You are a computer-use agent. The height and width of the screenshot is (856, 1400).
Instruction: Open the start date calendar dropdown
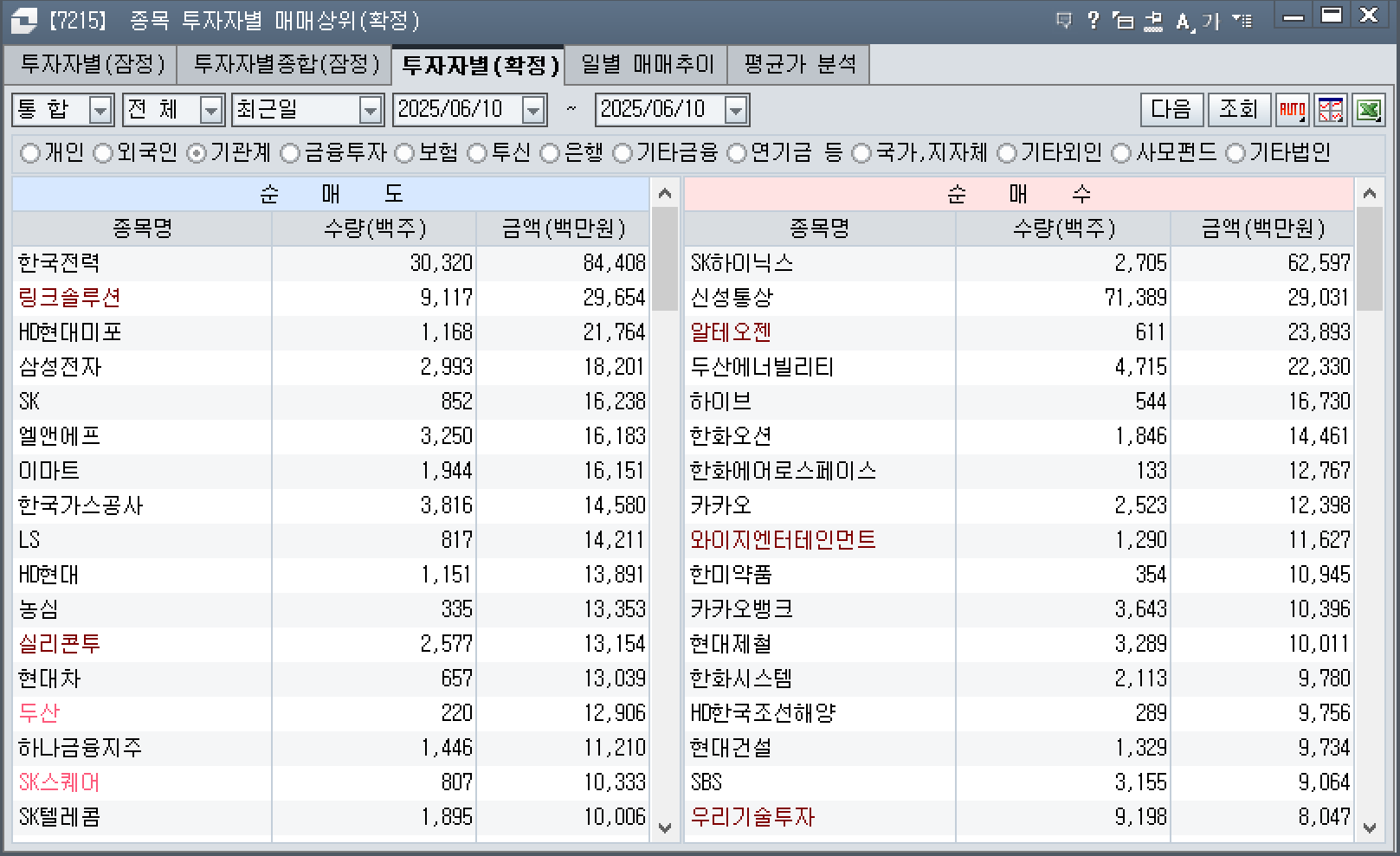point(534,110)
